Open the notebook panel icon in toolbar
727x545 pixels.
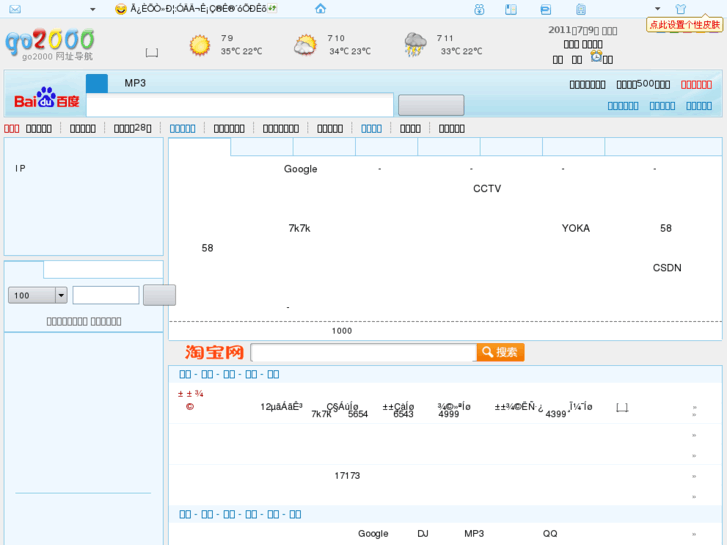pos(511,9)
